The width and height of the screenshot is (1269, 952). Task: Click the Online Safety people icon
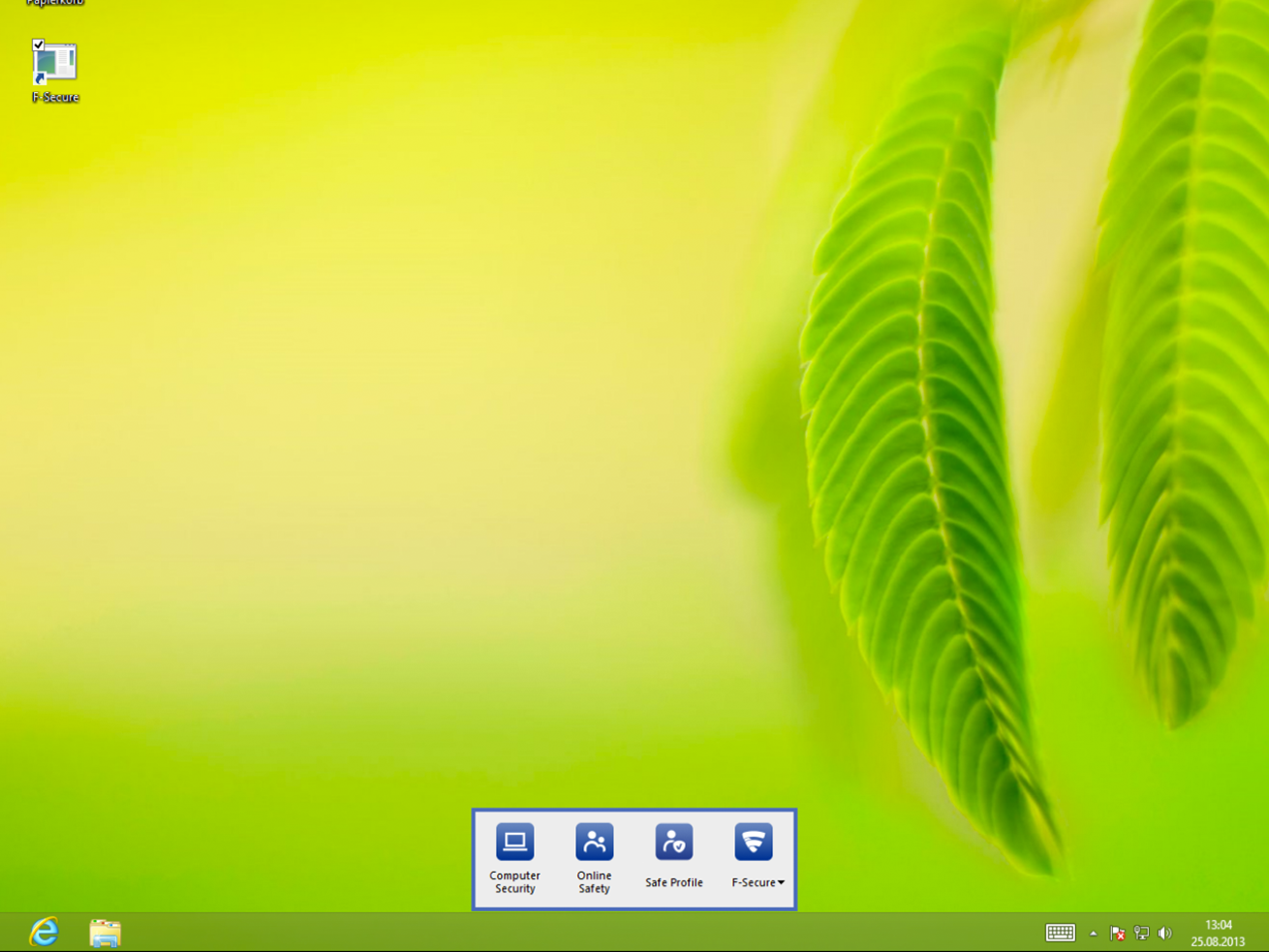click(594, 842)
